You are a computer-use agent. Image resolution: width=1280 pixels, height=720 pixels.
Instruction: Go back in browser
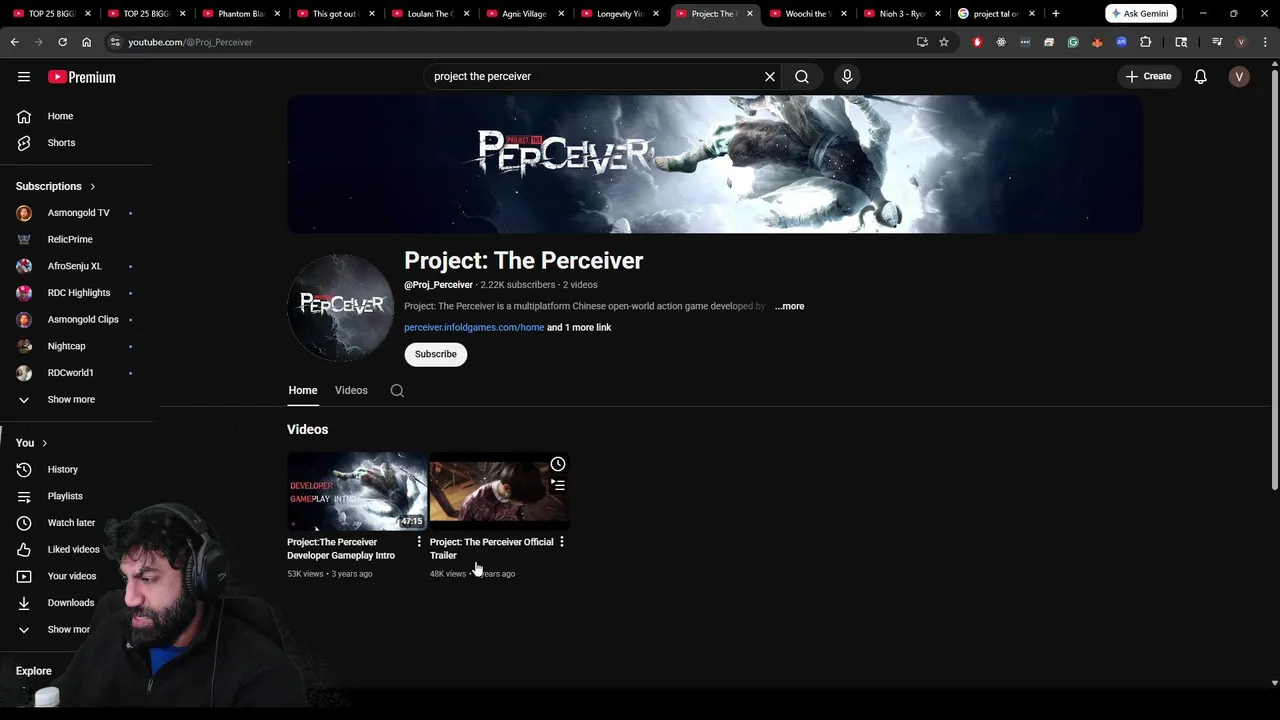tap(14, 42)
